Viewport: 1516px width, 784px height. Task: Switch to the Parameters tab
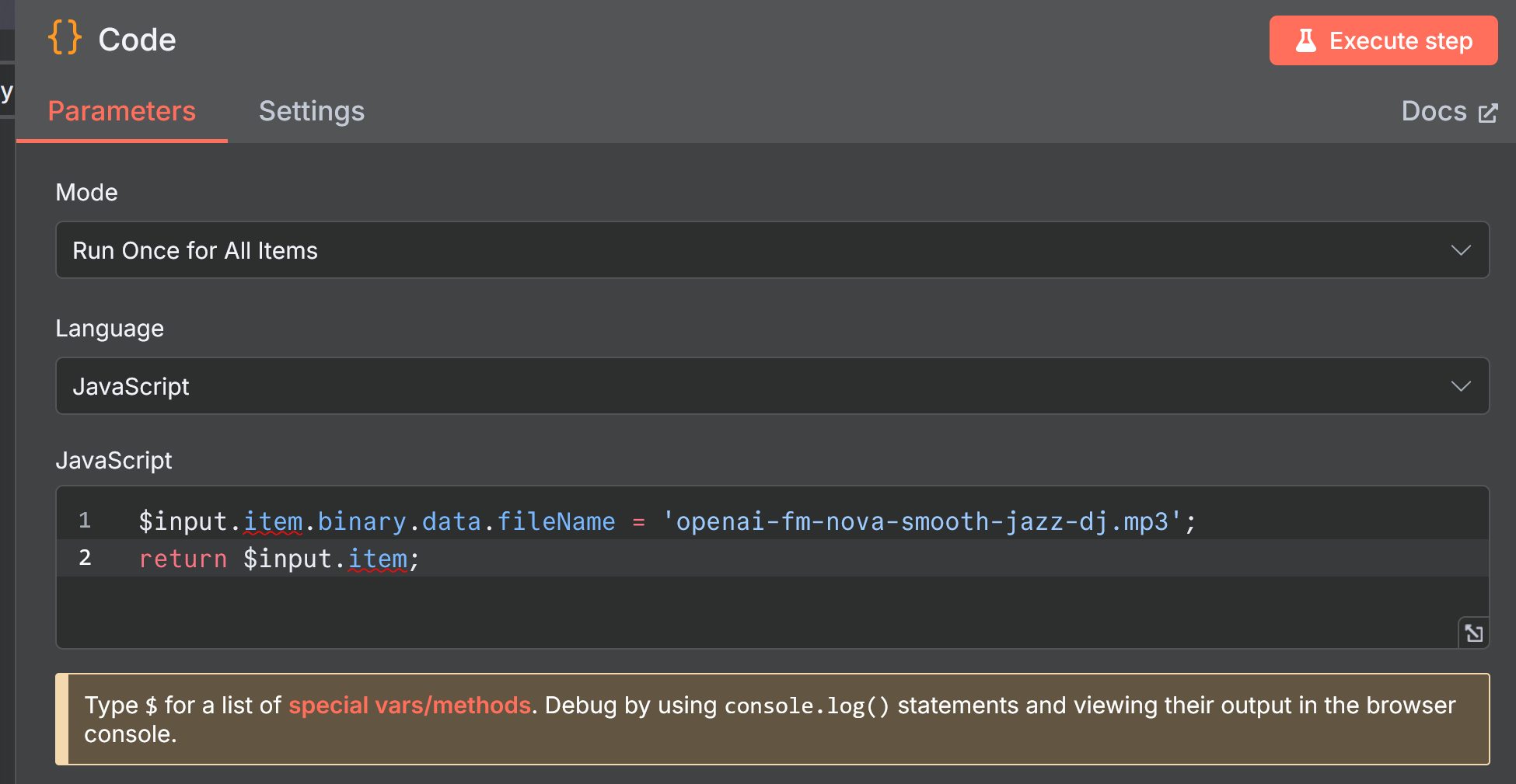pyautogui.click(x=121, y=111)
